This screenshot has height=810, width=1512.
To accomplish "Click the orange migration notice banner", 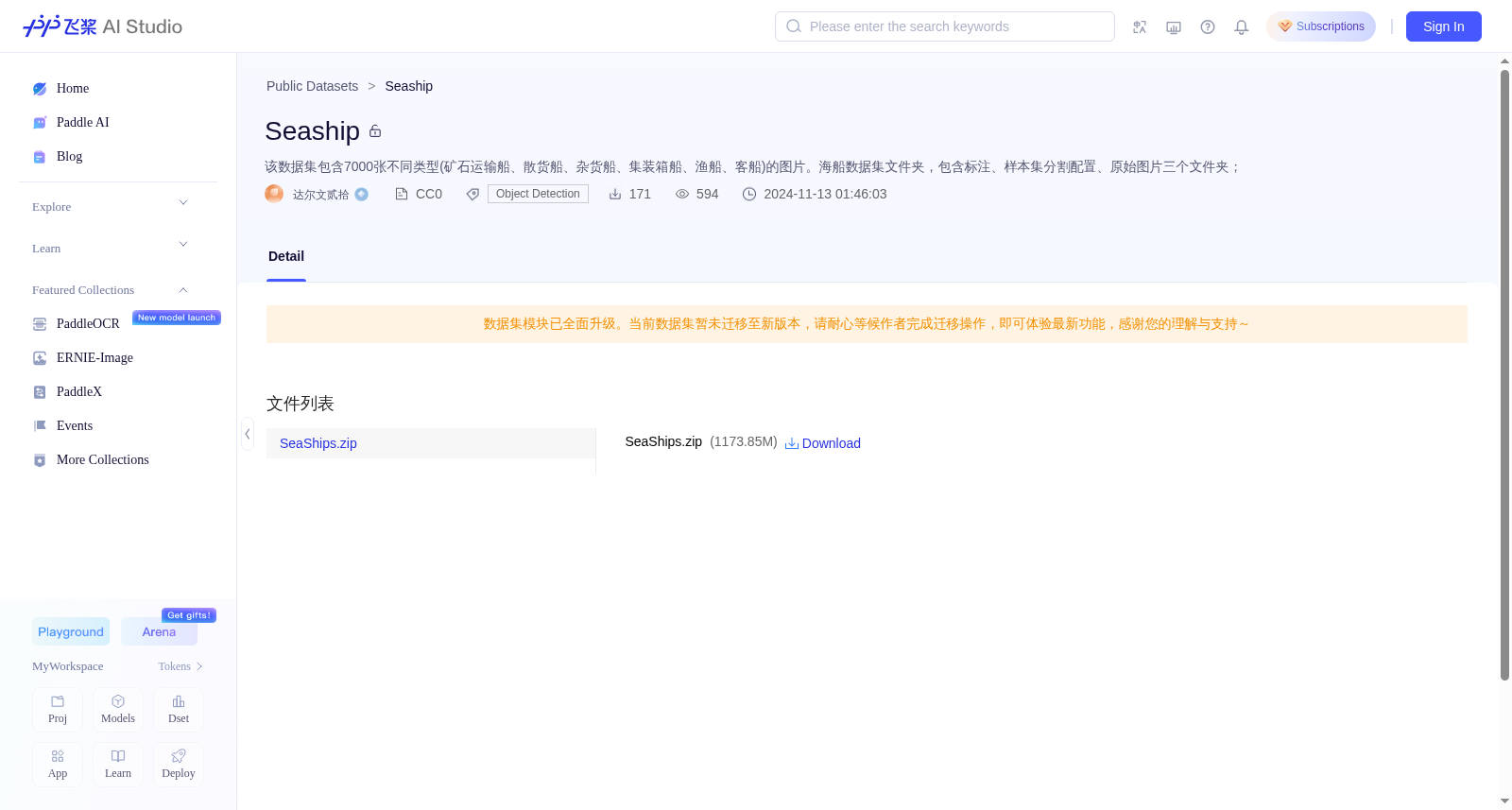I will (867, 324).
